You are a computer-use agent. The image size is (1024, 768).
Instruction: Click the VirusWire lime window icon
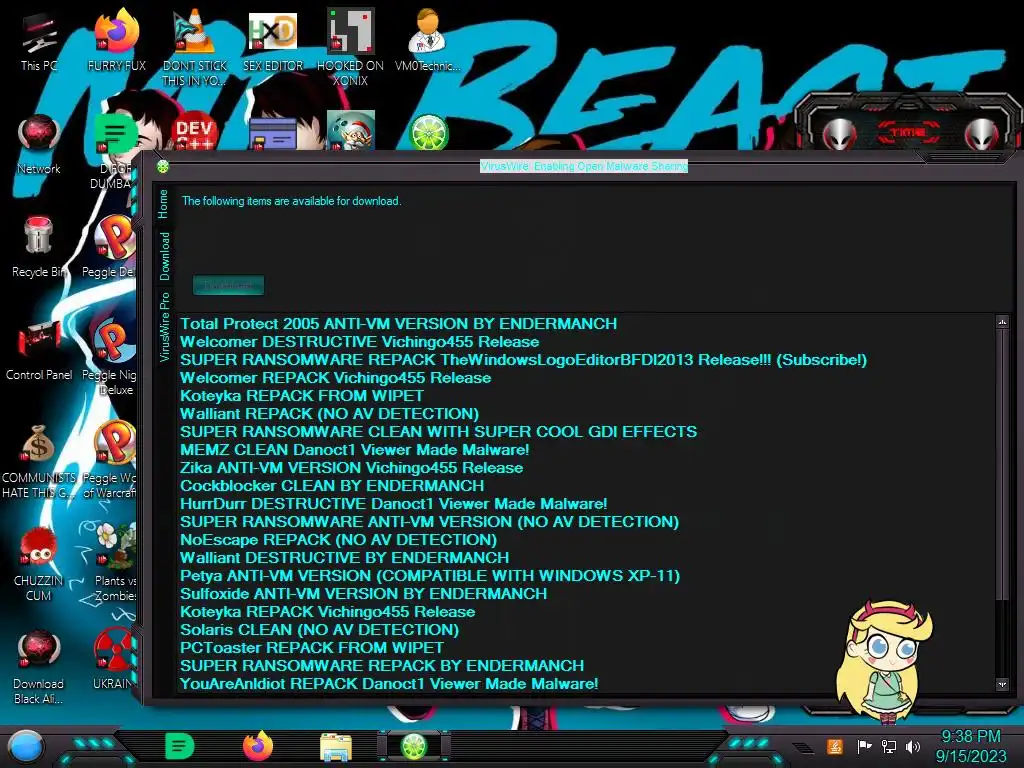point(163,167)
